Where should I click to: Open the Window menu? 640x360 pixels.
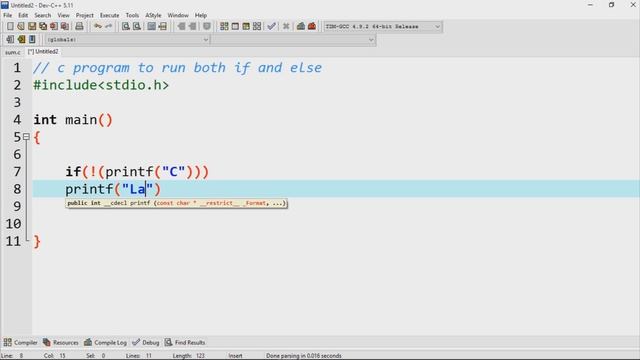point(178,15)
